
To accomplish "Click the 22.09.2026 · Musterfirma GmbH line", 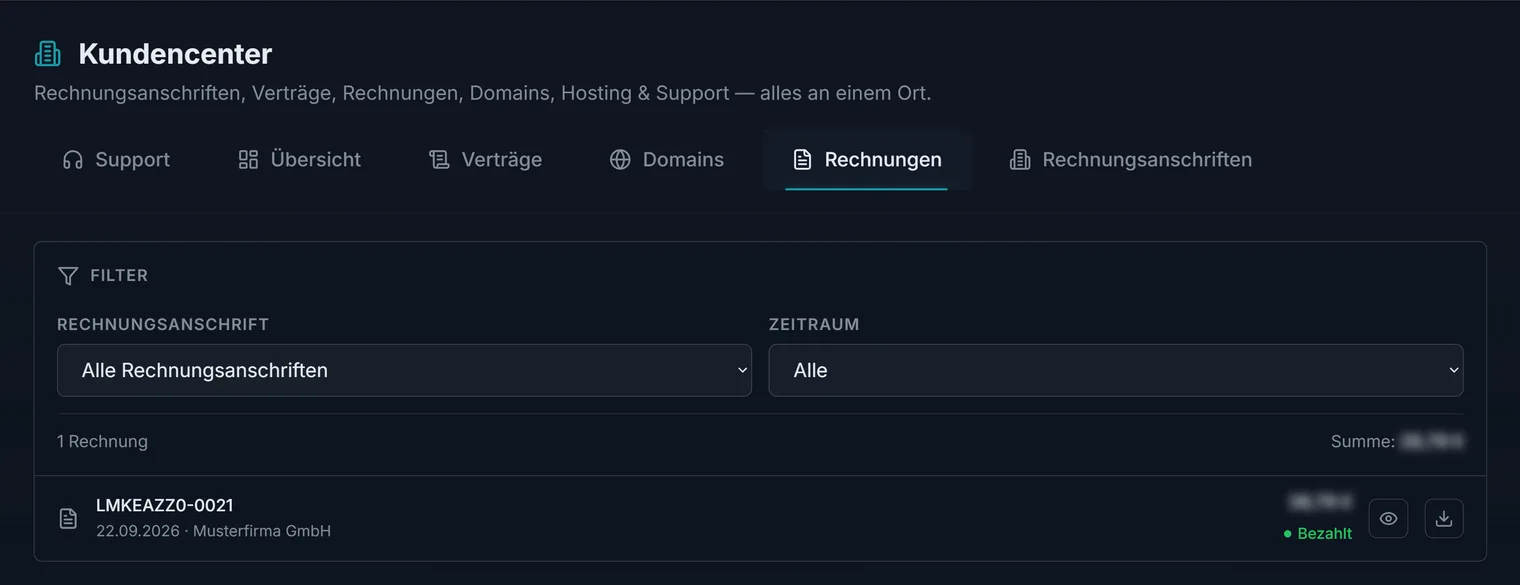I will (213, 531).
